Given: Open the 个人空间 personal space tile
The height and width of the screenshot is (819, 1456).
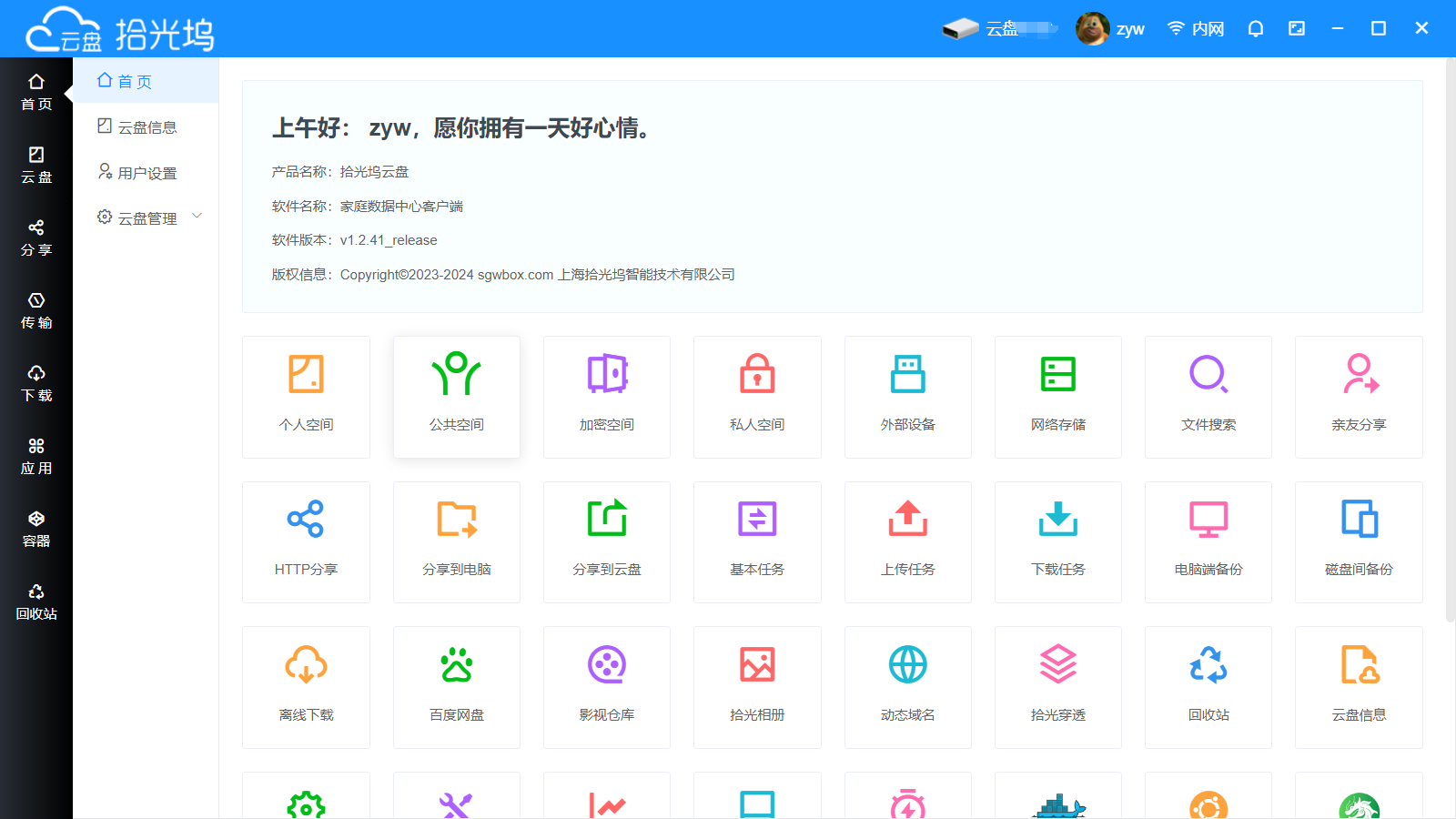Looking at the screenshot, I should [x=306, y=397].
